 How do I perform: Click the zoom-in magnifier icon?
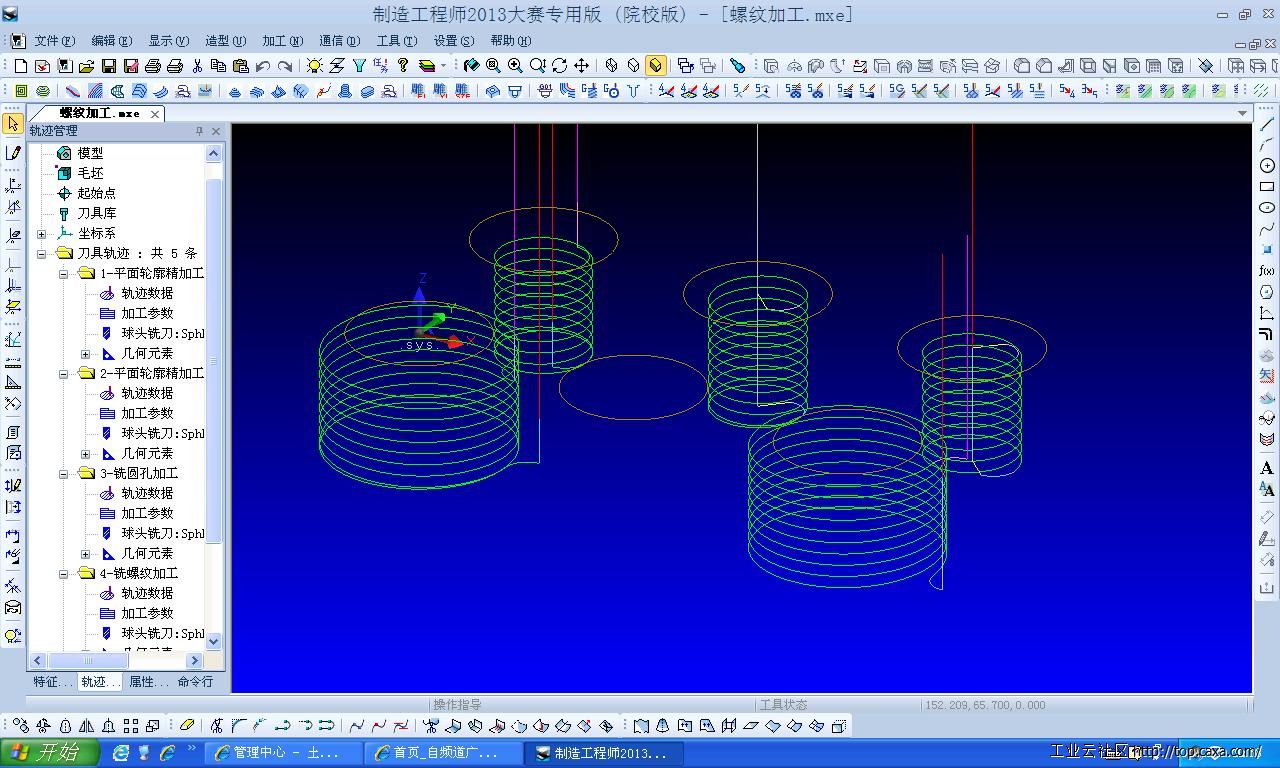tap(515, 66)
